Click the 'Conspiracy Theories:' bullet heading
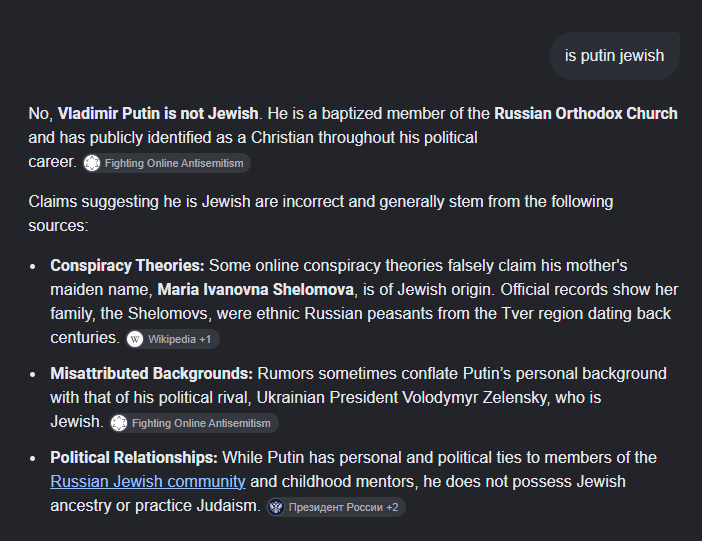This screenshot has width=702, height=541. (127, 266)
